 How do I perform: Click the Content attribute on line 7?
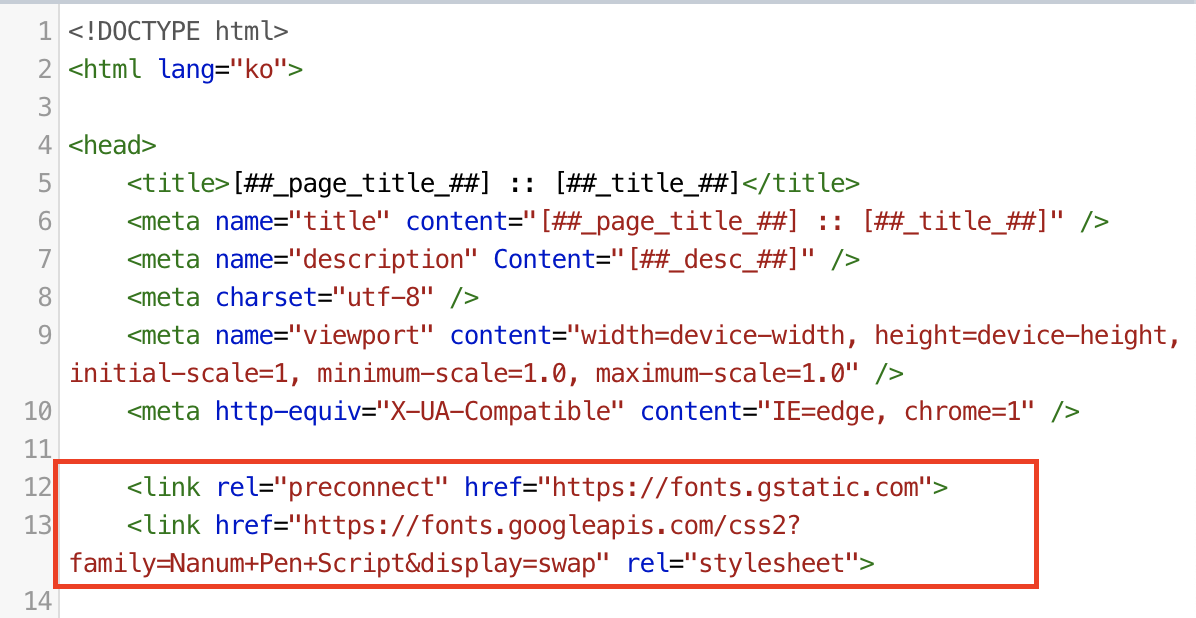545,259
